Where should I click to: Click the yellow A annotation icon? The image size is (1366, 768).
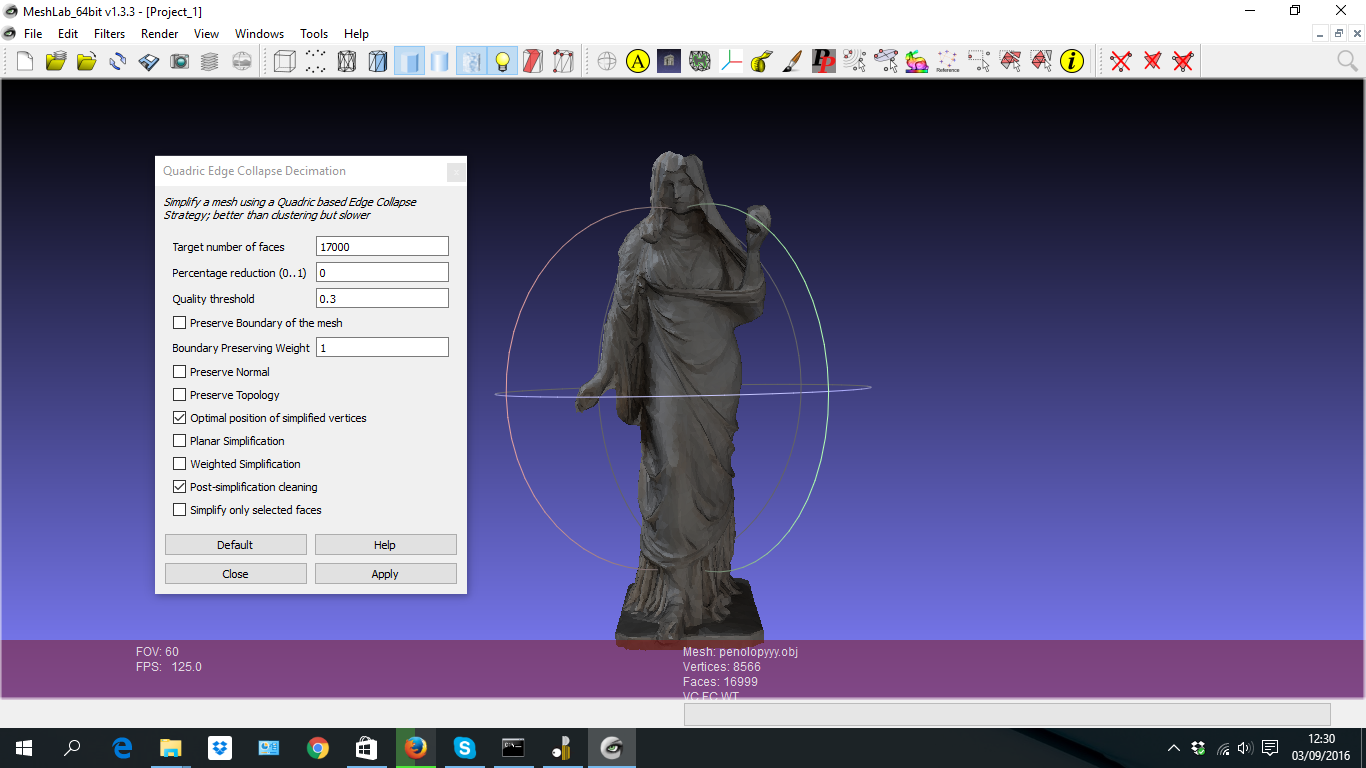637,62
